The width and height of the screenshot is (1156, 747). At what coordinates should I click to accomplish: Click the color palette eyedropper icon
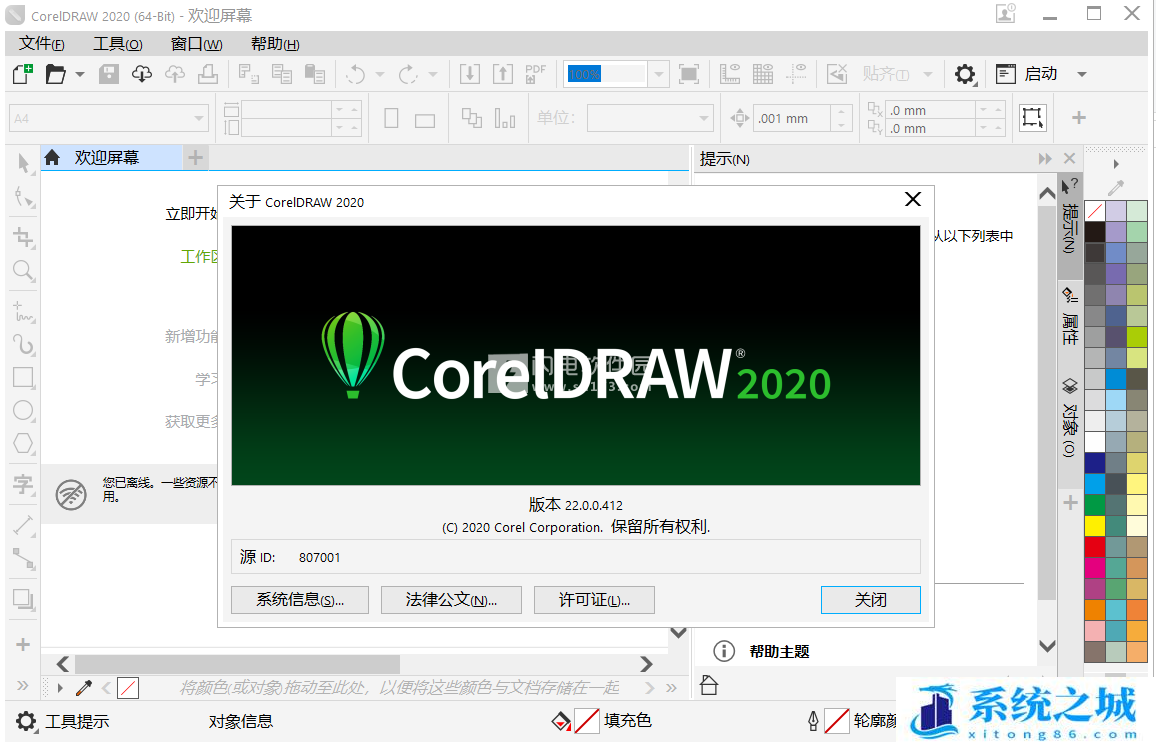coord(1115,188)
